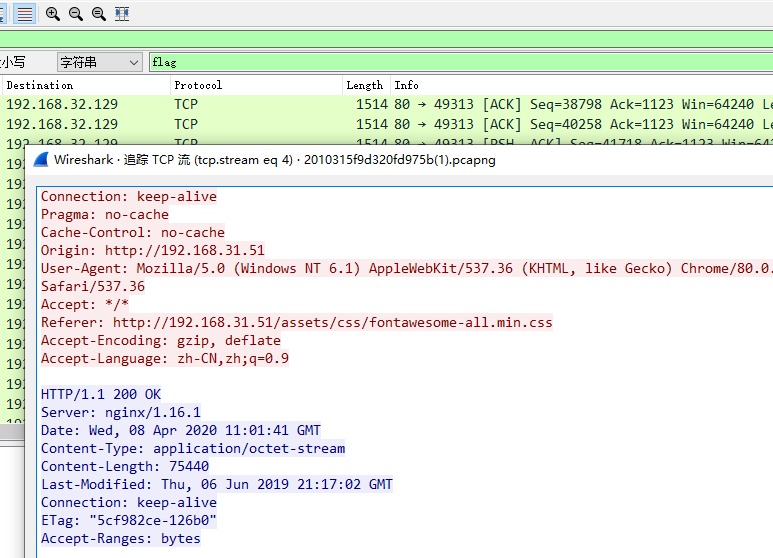Open the 字符串 search type dropdown

[x=99, y=62]
